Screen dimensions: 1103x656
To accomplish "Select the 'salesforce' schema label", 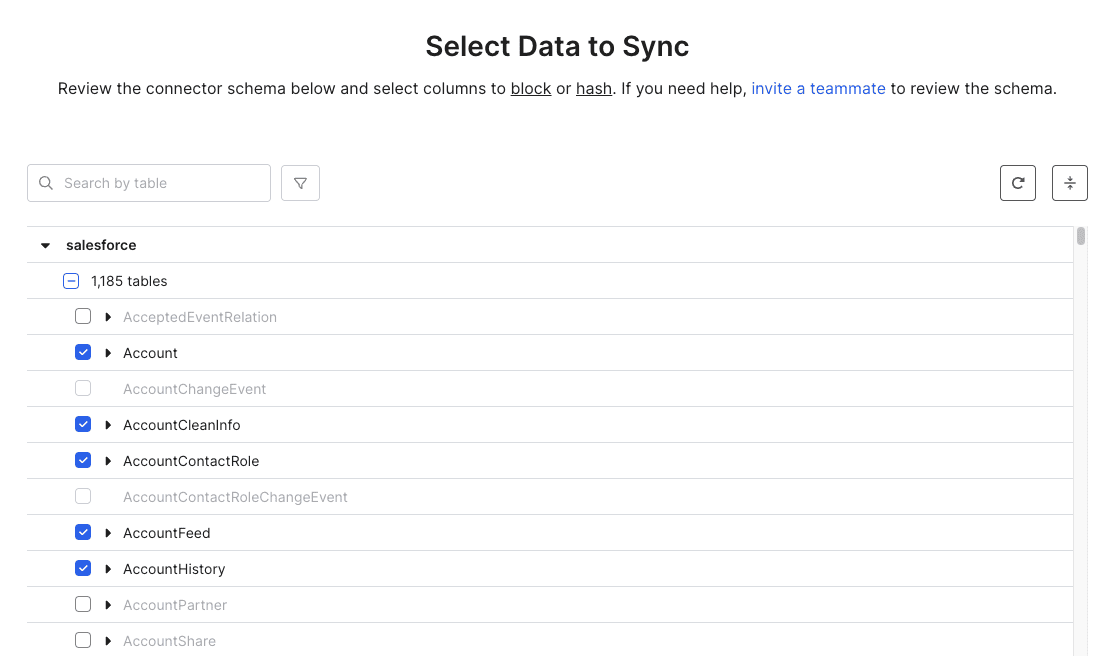I will (101, 245).
